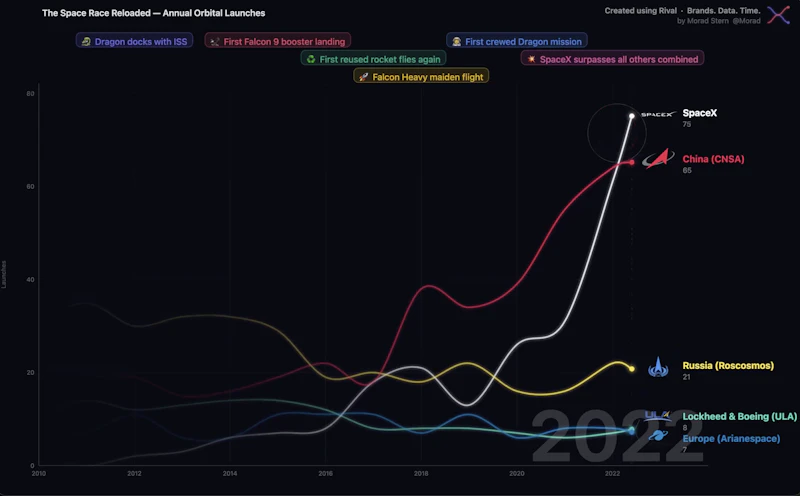Click the recycle icon in reused rocket badge
Screen dimensions: 800x496
[311, 59]
